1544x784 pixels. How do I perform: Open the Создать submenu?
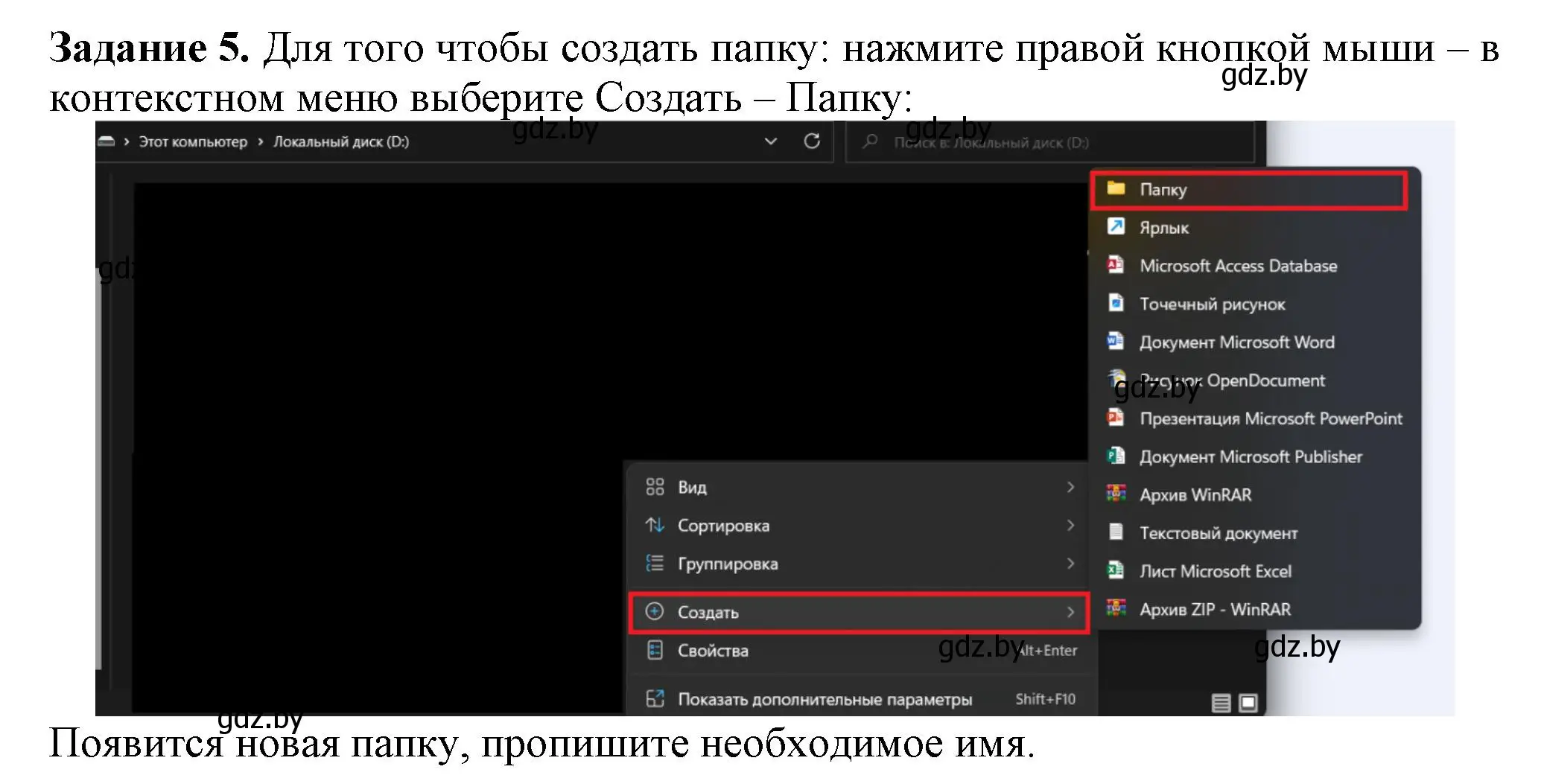pos(859,612)
